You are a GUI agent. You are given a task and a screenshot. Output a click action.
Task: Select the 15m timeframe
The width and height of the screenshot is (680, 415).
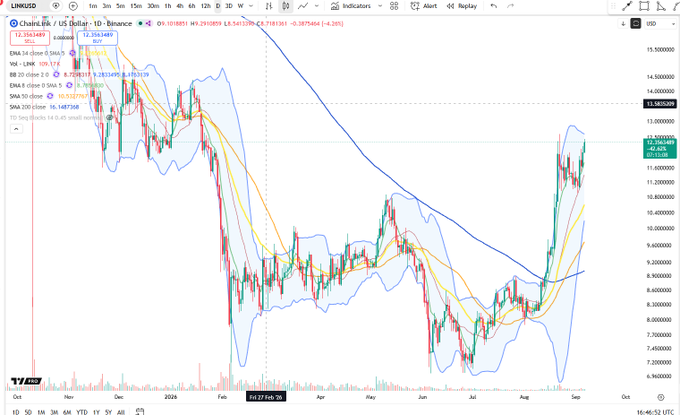pos(136,6)
